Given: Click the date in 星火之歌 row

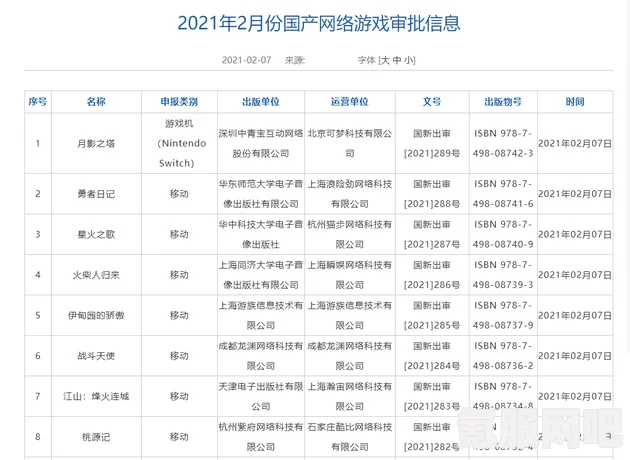Looking at the screenshot, I should [x=575, y=235].
